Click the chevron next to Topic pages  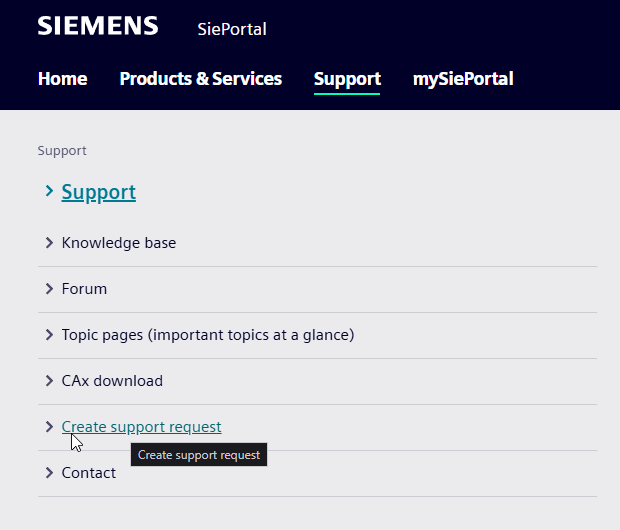(49, 335)
